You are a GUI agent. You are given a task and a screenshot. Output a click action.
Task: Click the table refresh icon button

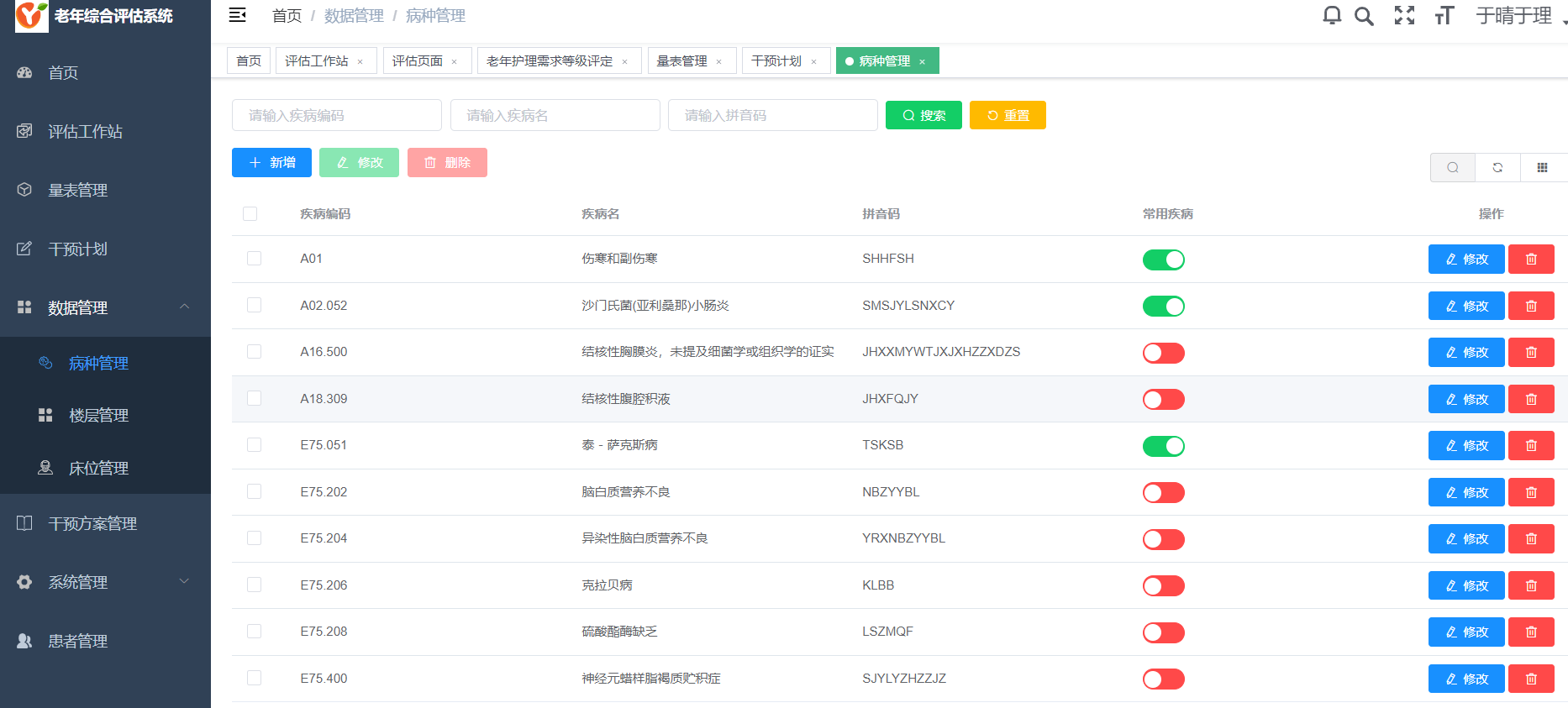[x=1497, y=168]
